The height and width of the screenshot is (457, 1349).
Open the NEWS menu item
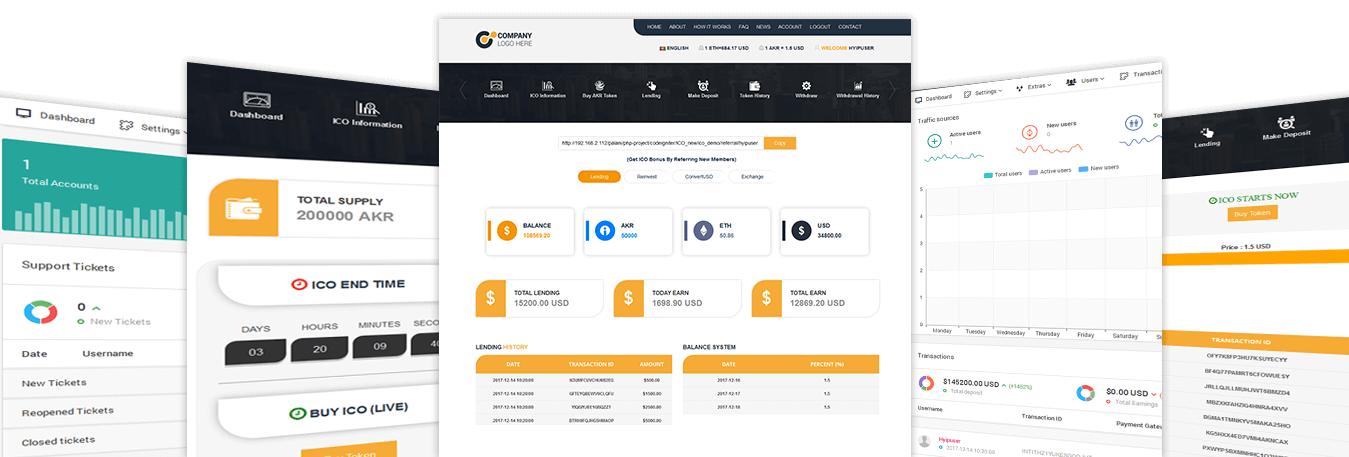pos(763,27)
